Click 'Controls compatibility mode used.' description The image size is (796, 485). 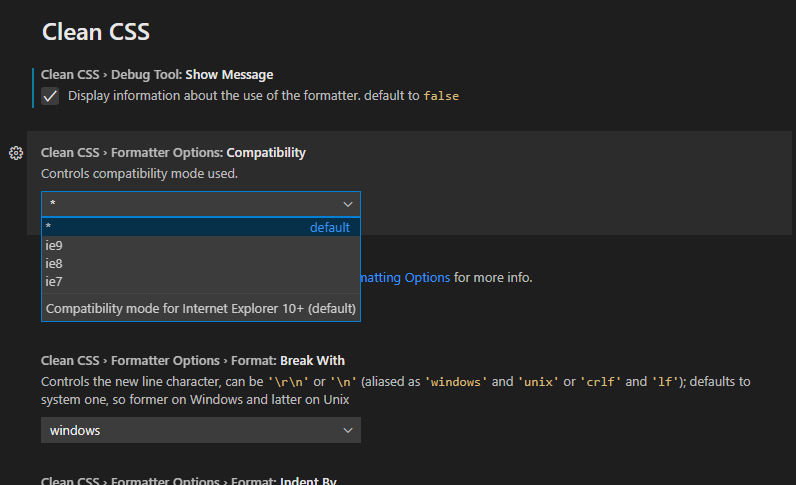[x=140, y=174]
